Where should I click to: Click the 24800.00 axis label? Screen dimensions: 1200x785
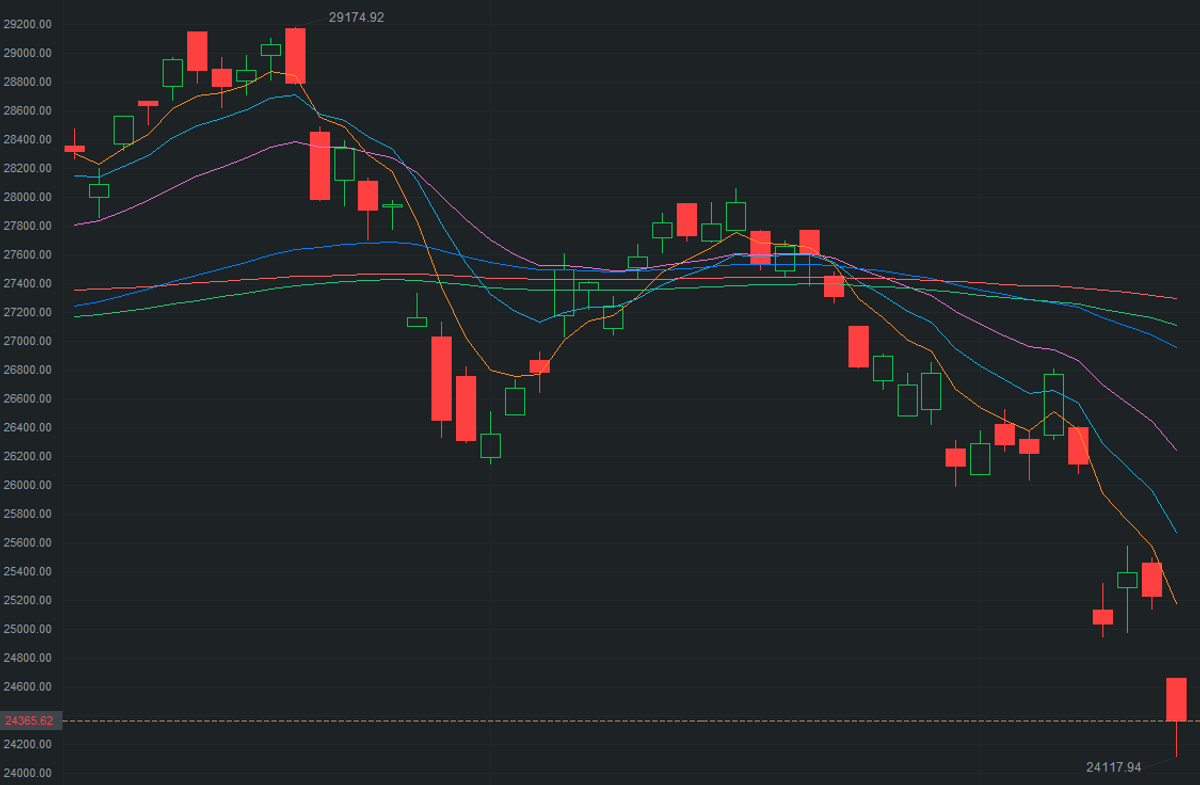(28, 658)
